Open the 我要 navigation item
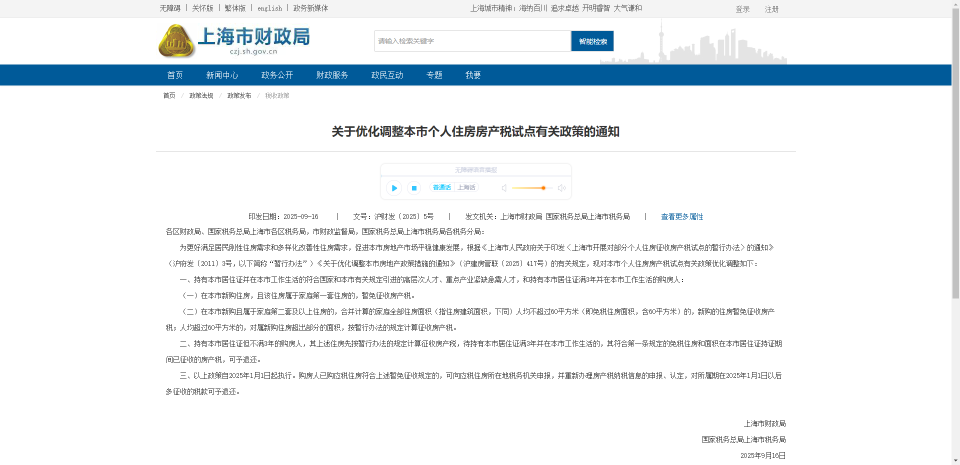 (473, 75)
